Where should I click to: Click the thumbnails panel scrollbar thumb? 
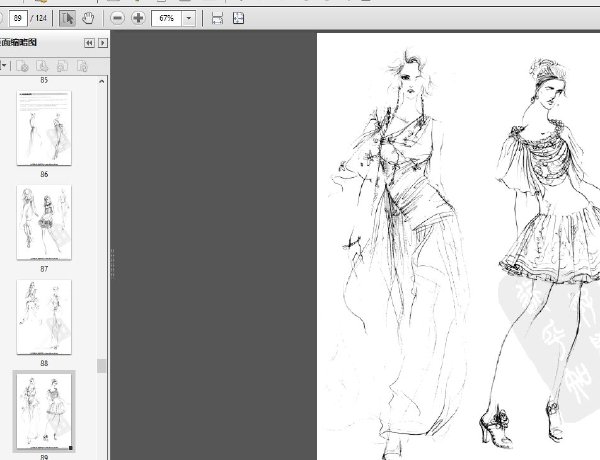click(101, 366)
